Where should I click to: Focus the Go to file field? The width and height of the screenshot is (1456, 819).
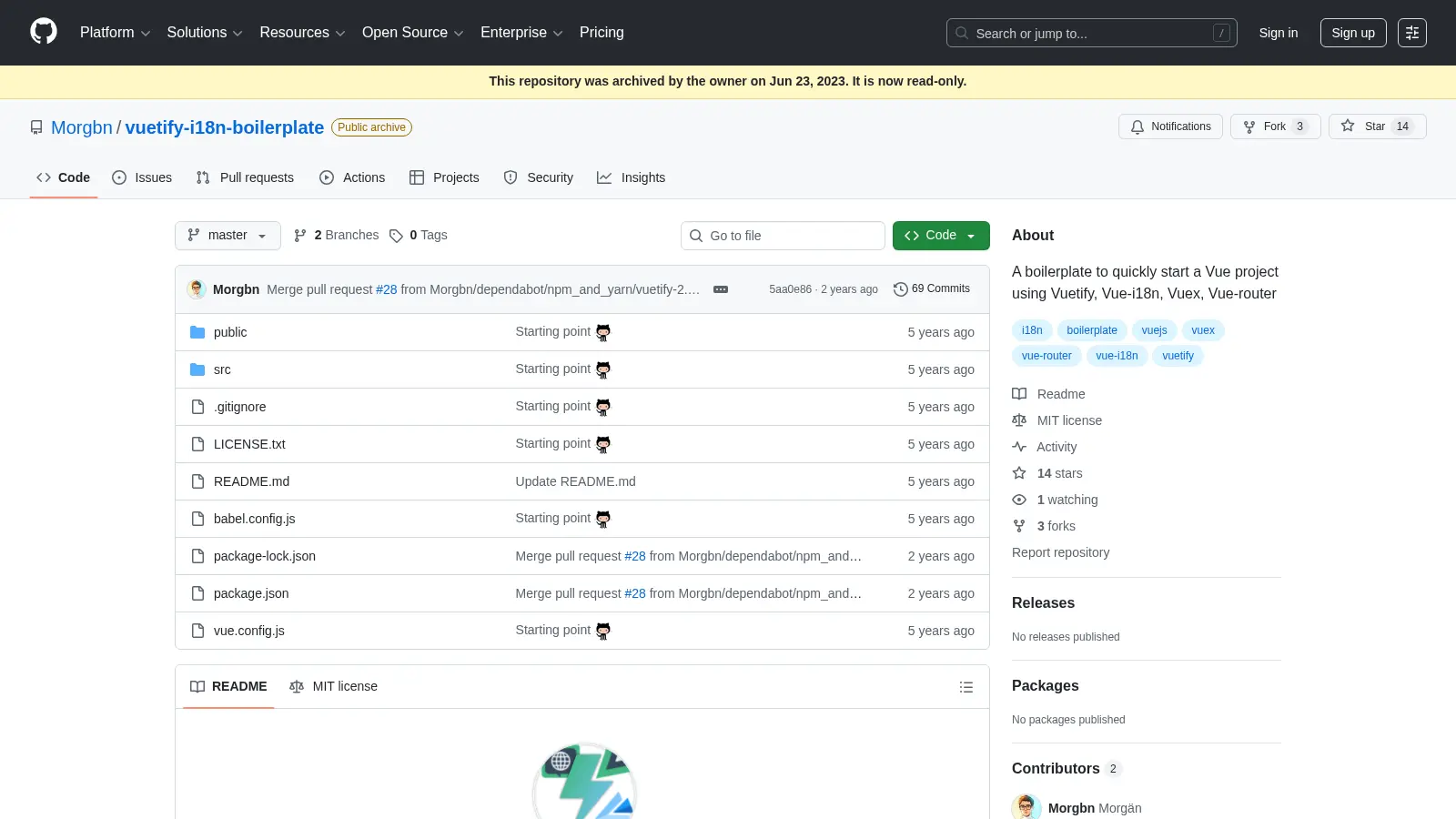(783, 236)
